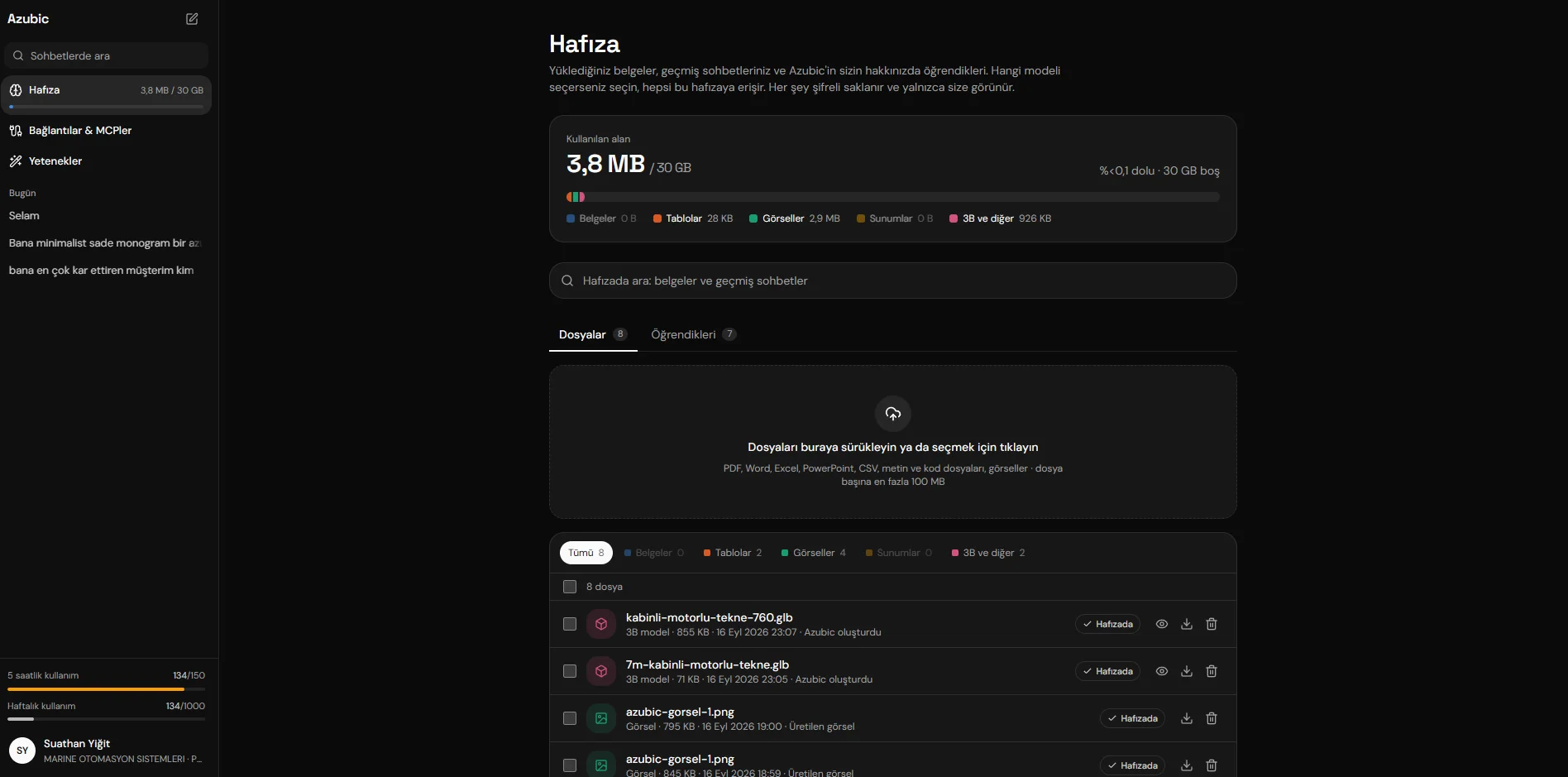
Task: Click the 3D model icon for 7m-kabinli-motorlu-tekne.glb
Action: click(601, 671)
